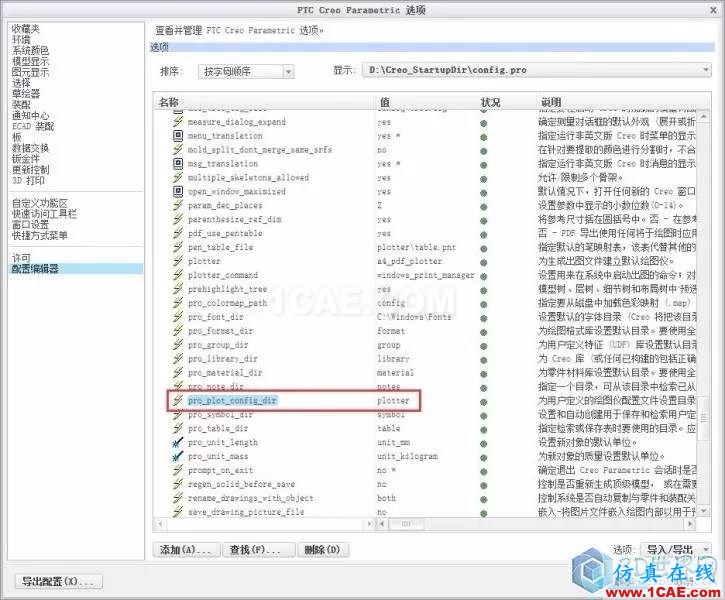The width and height of the screenshot is (725, 600).
Task: Click the 导出配置(X)... button
Action: [x=59, y=581]
